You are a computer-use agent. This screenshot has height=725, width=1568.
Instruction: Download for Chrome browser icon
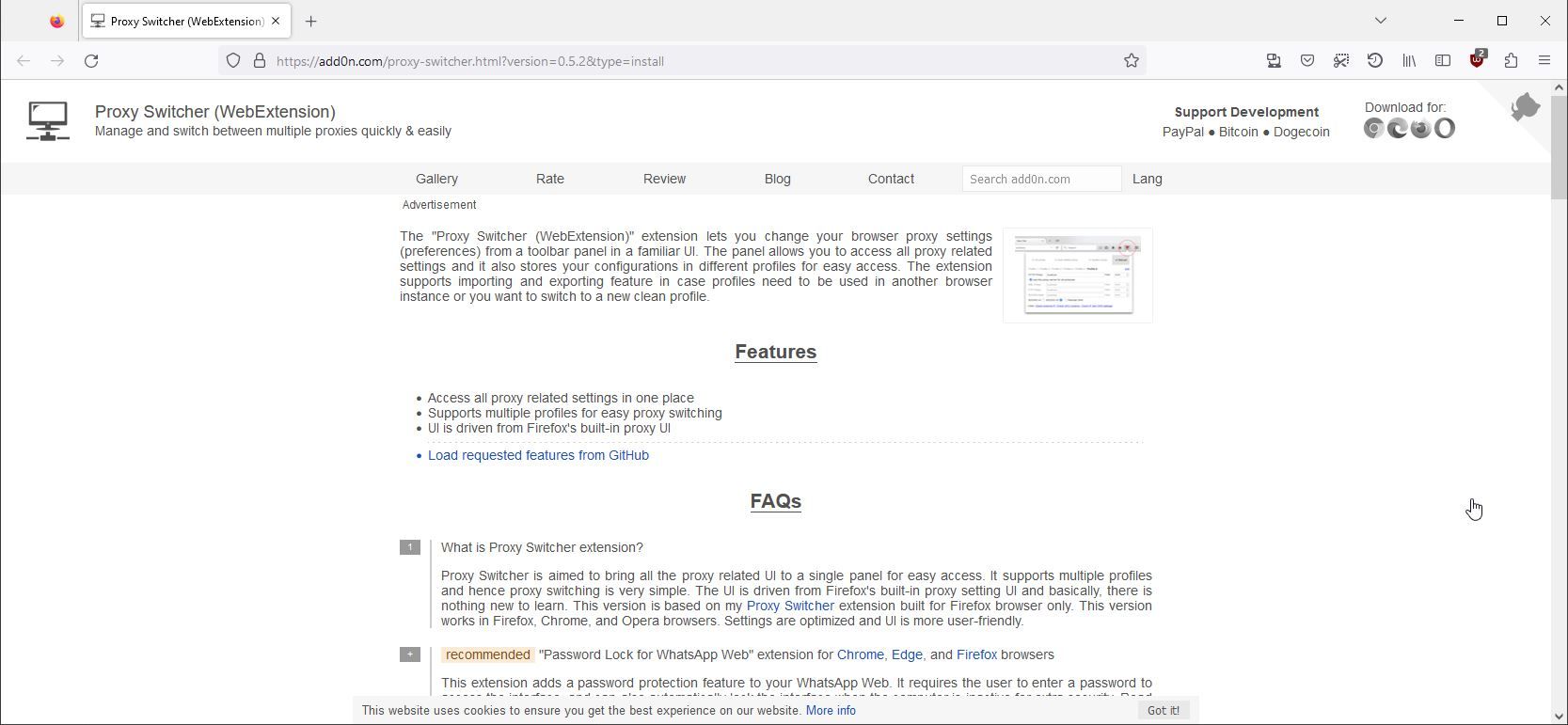[x=1374, y=129]
